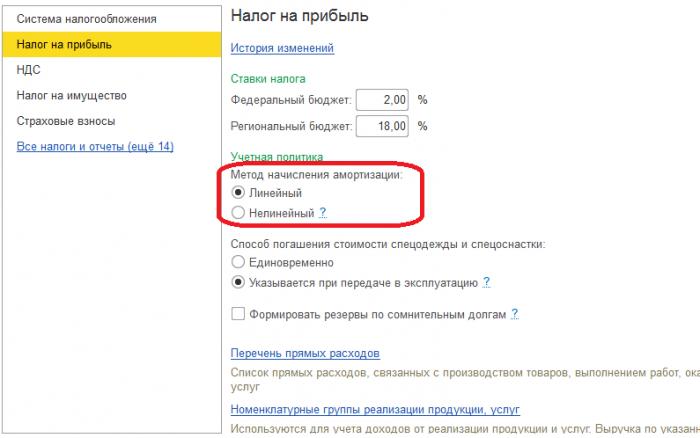Open help icon next to Нелинейный
The image size is (700, 438).
[x=323, y=213]
